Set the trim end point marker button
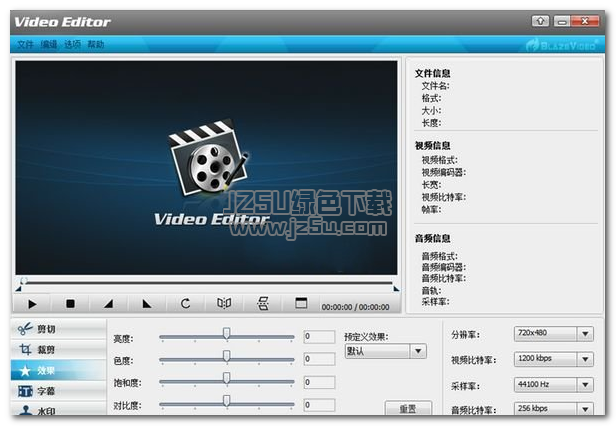Viewport: 616px width, 426px height. [x=147, y=303]
